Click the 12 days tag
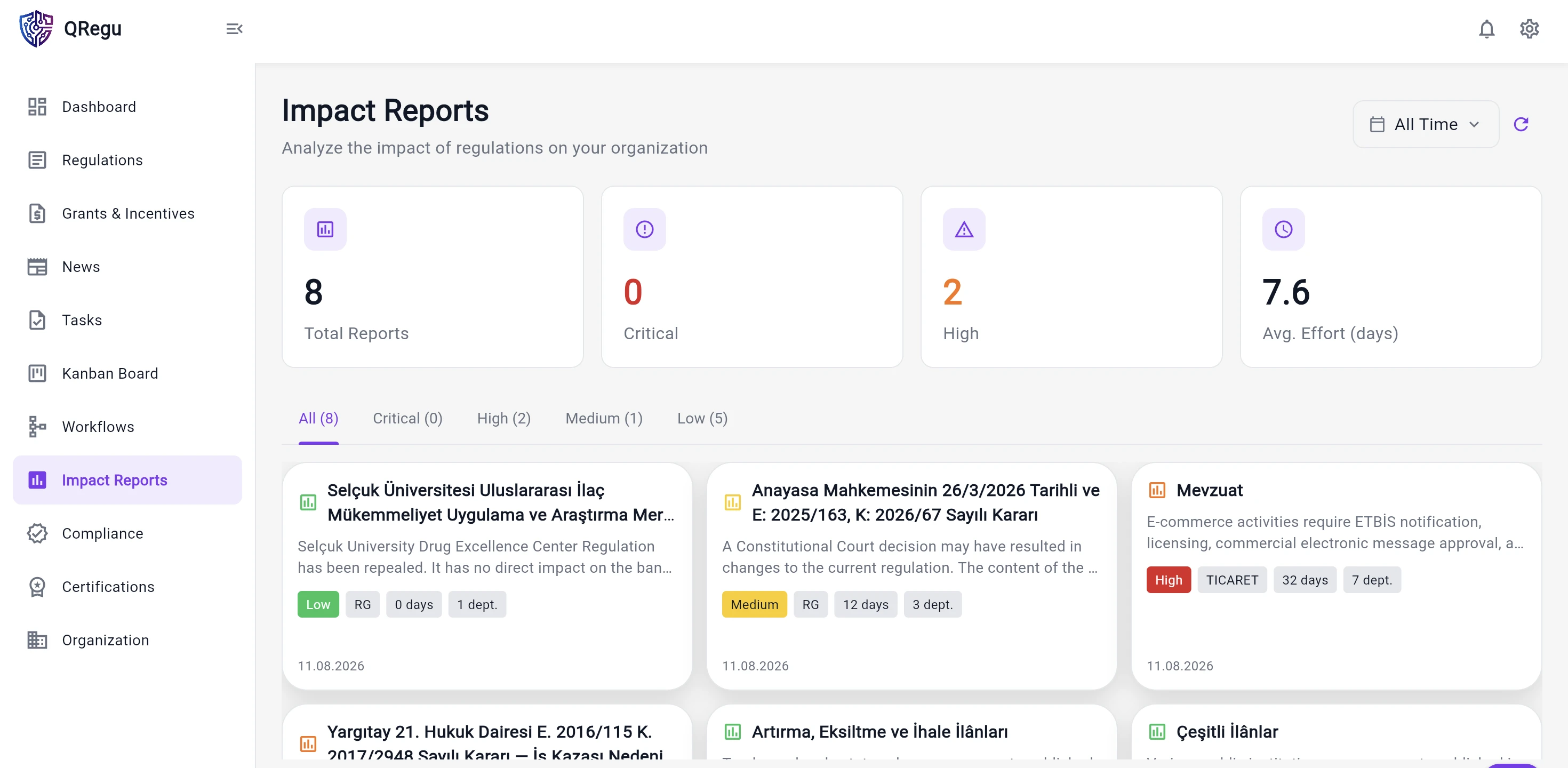This screenshot has height=768, width=1568. pyautogui.click(x=865, y=604)
